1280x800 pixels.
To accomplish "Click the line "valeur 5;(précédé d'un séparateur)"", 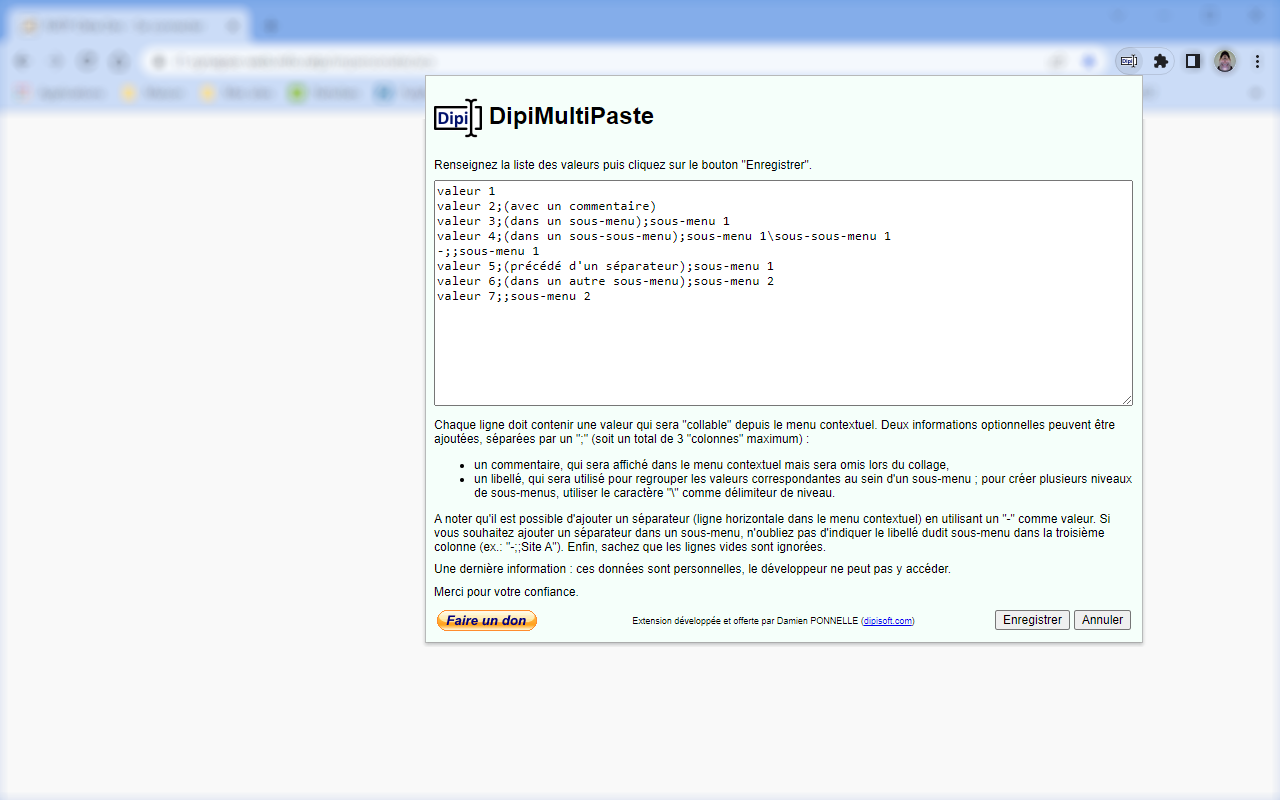I will [605, 266].
